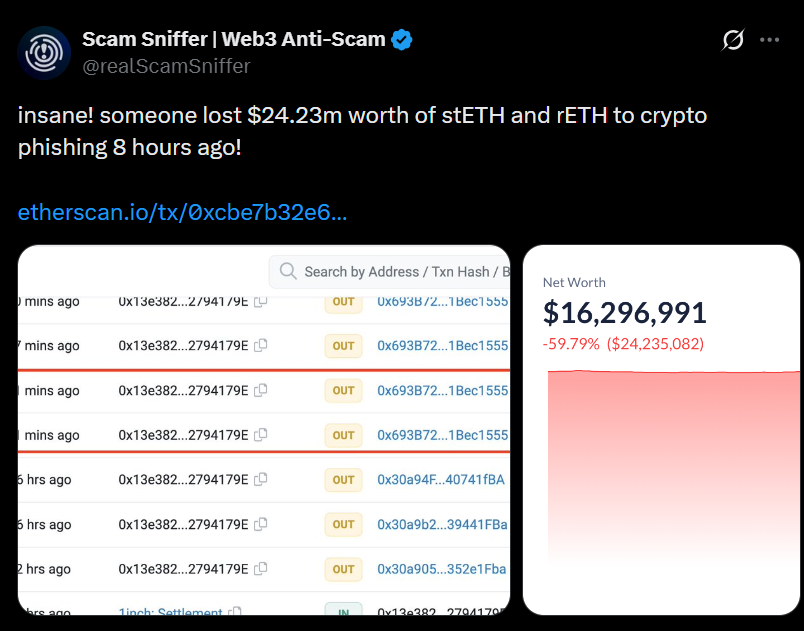Copy address in first 6 hrs ago row
Screen dimensions: 804x631
point(260,479)
